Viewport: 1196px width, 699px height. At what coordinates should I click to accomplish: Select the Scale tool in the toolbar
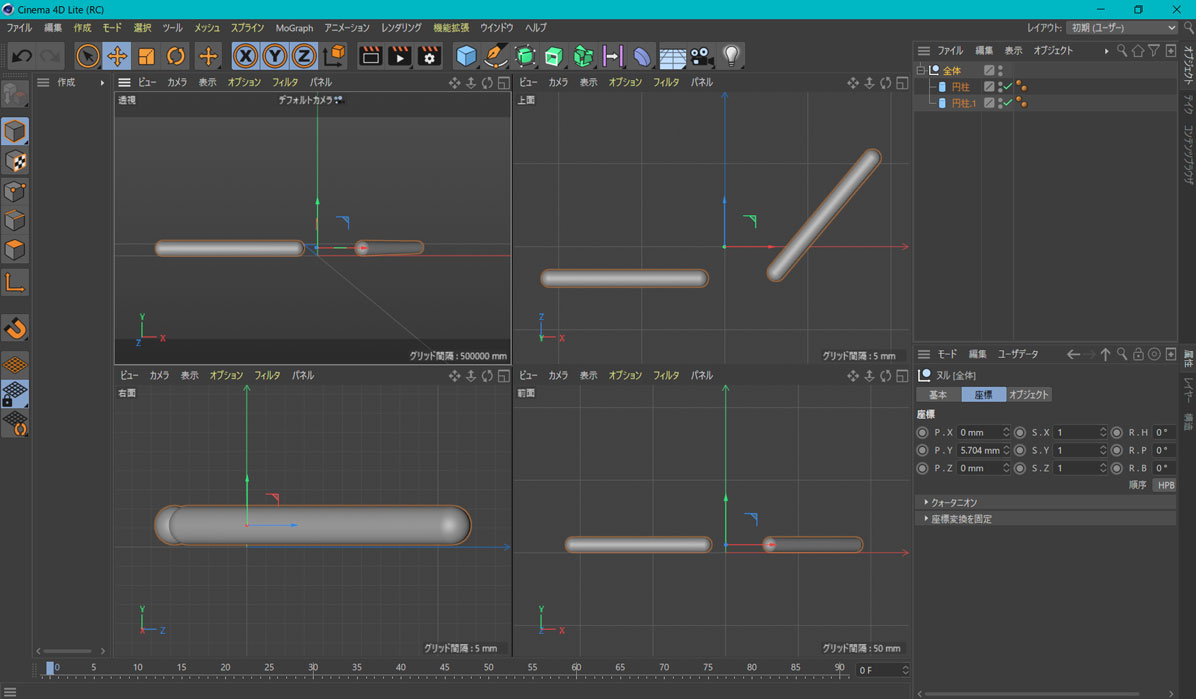pyautogui.click(x=146, y=56)
